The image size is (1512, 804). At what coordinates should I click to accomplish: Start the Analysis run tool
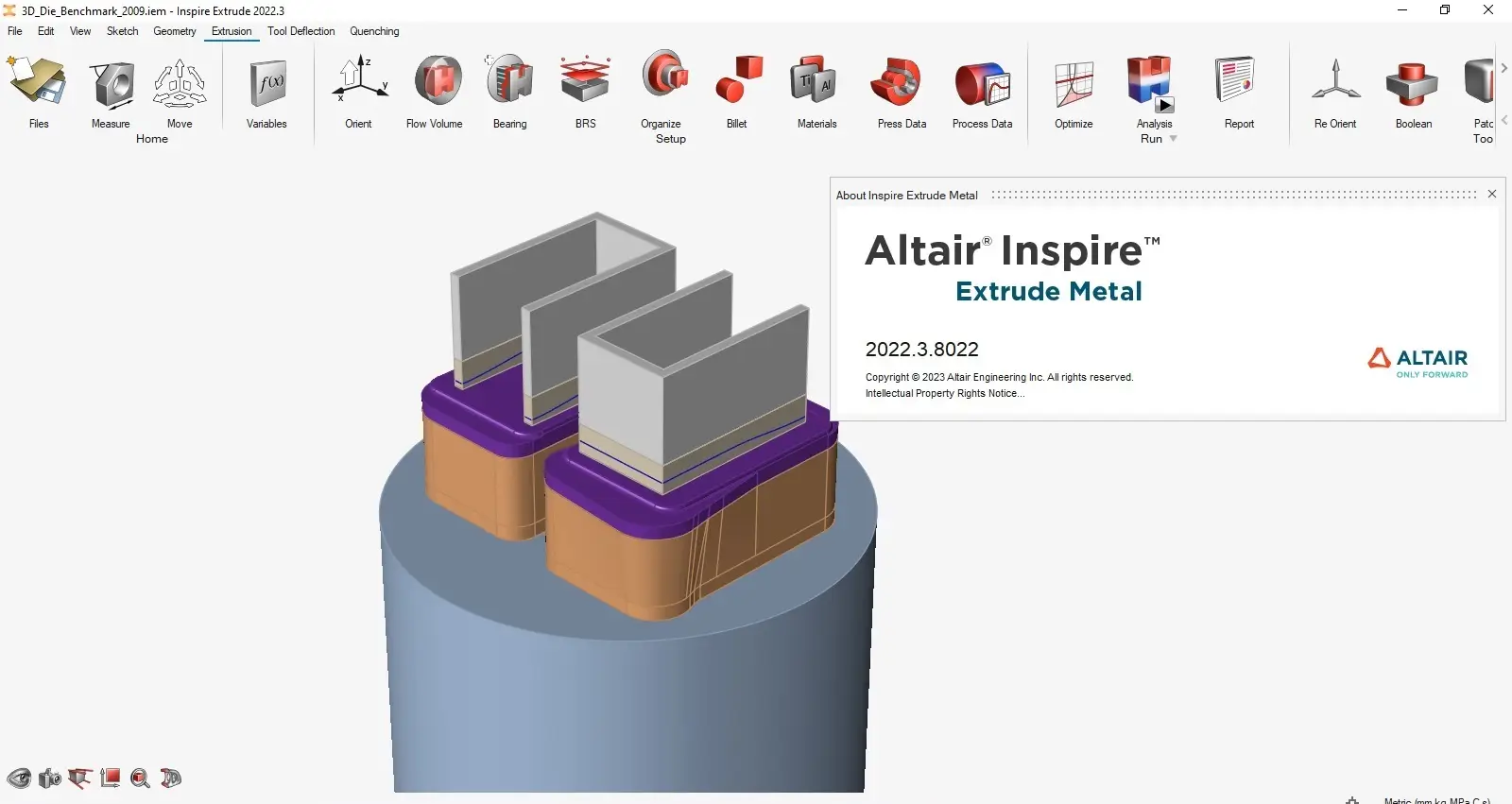click(1150, 83)
